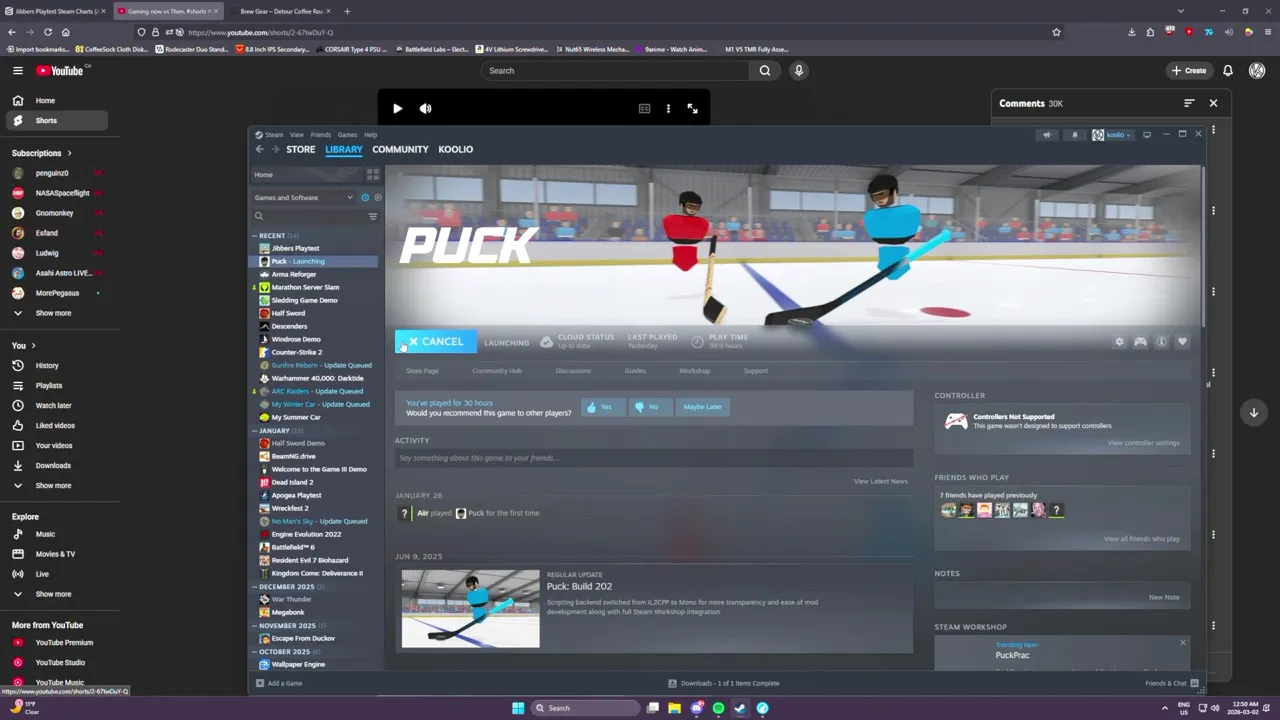Viewport: 1280px width, 720px height.
Task: Click View all friends who play
Action: tap(1141, 539)
